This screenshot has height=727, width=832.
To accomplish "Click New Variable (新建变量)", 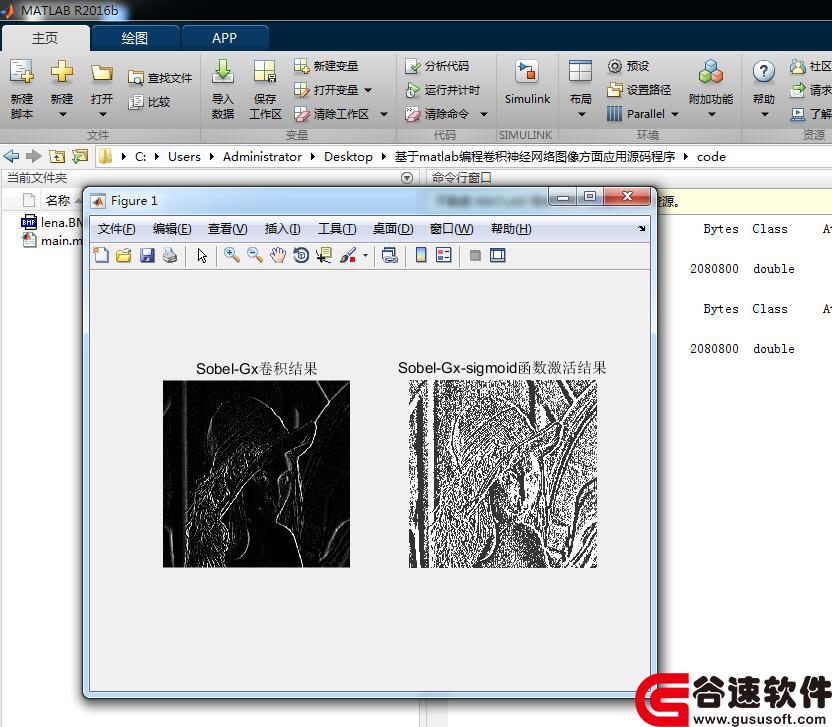I will 326,66.
